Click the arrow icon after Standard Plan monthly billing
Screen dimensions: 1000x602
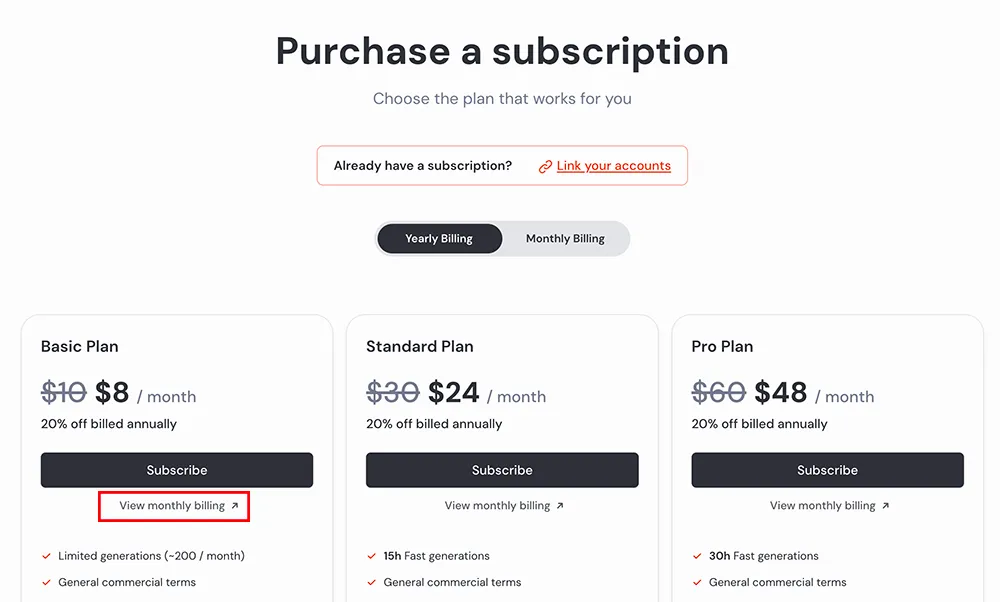(560, 506)
